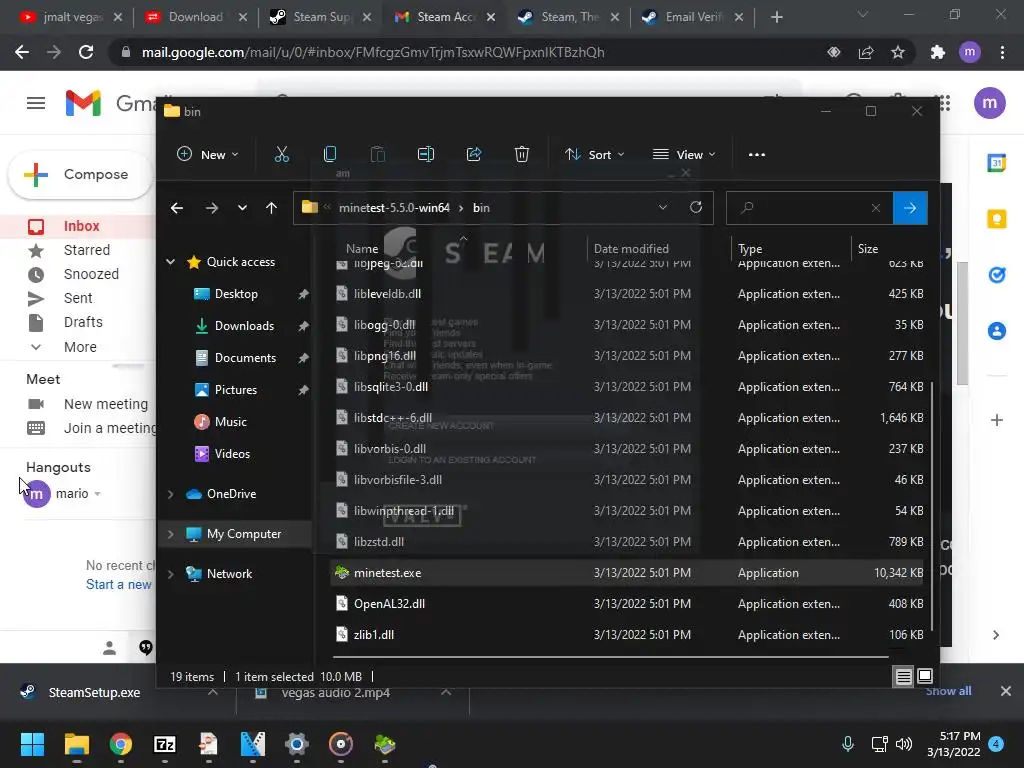Viewport: 1024px width, 768px height.
Task: Open Google Calendar side panel icon
Action: click(997, 163)
